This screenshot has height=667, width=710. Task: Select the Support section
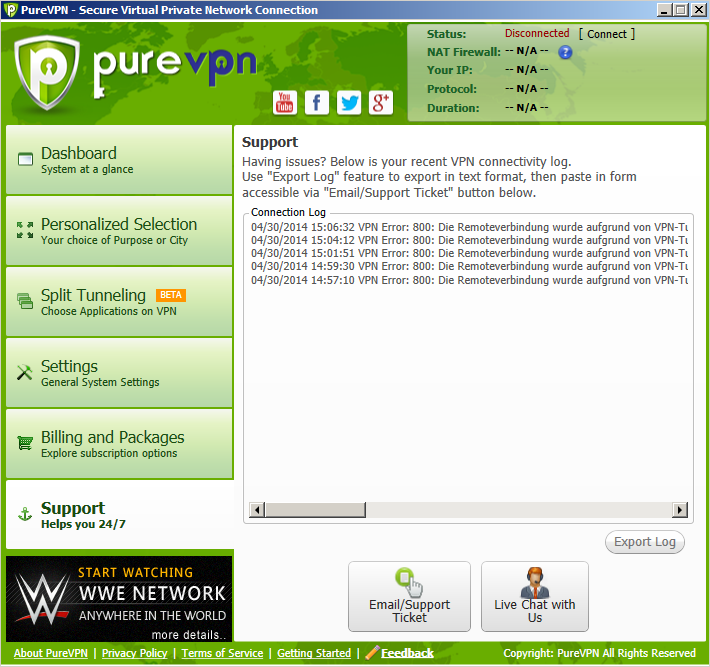[x=120, y=515]
